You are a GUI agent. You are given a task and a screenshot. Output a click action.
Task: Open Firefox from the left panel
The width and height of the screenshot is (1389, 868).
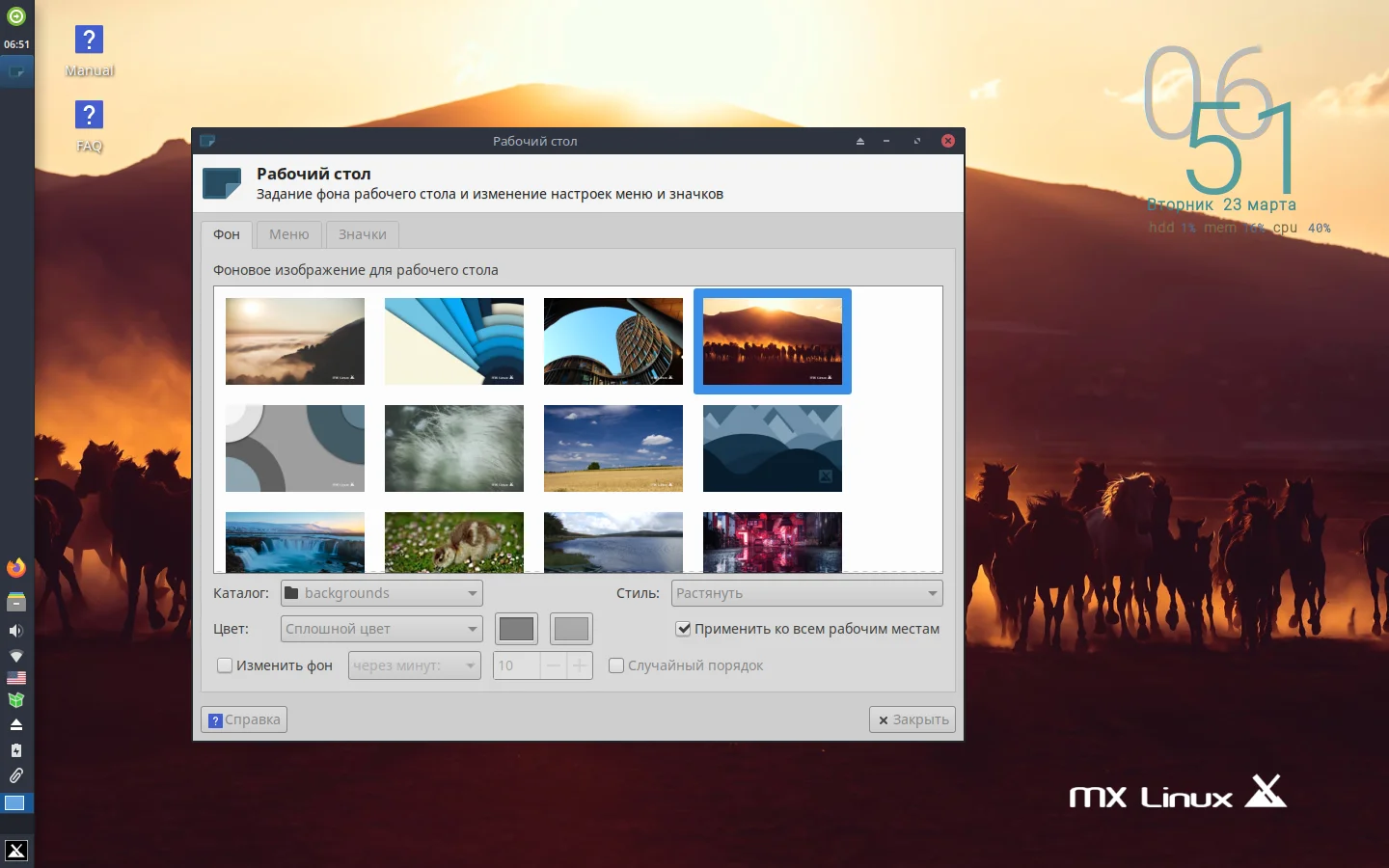coord(15,568)
